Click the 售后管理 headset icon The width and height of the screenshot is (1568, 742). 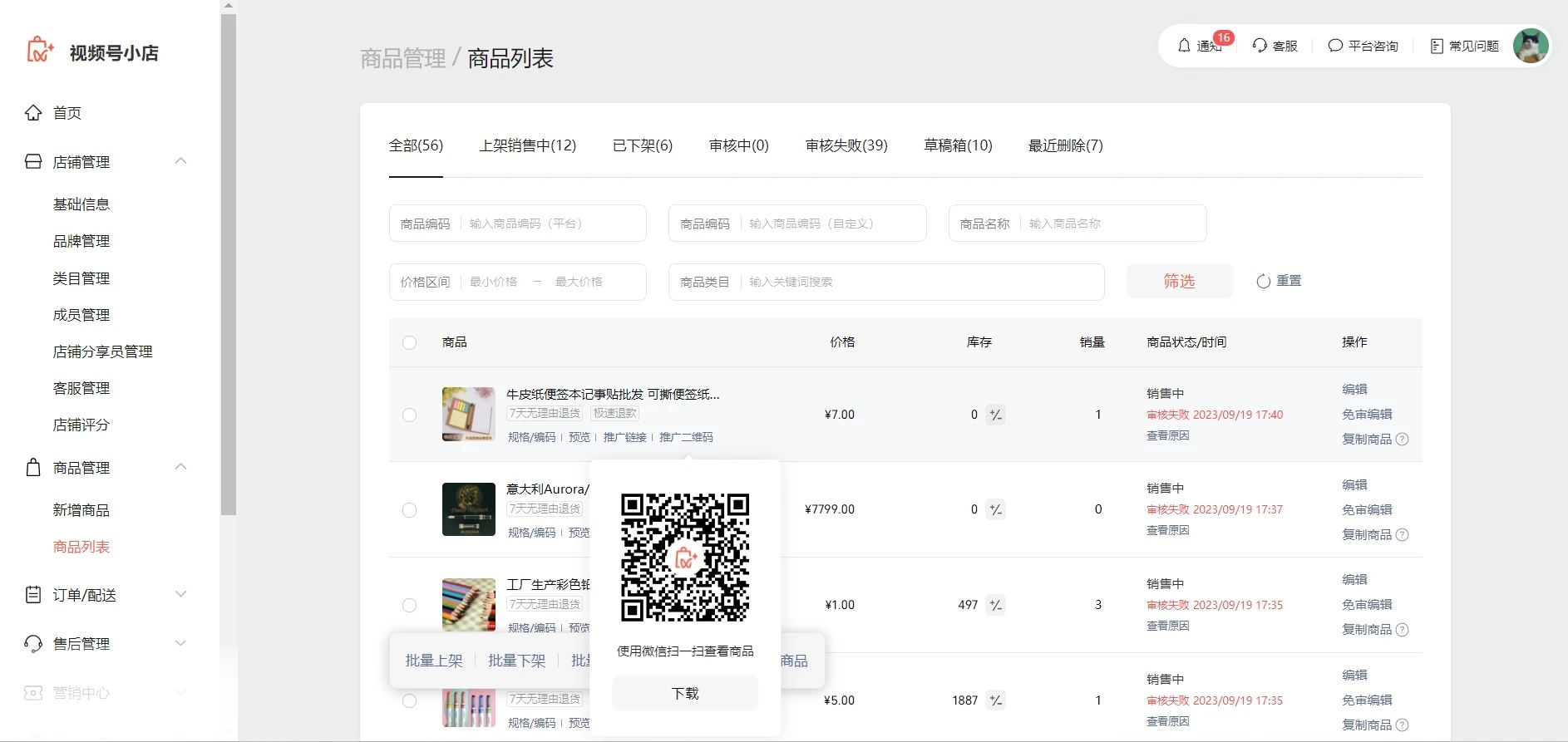tap(33, 643)
